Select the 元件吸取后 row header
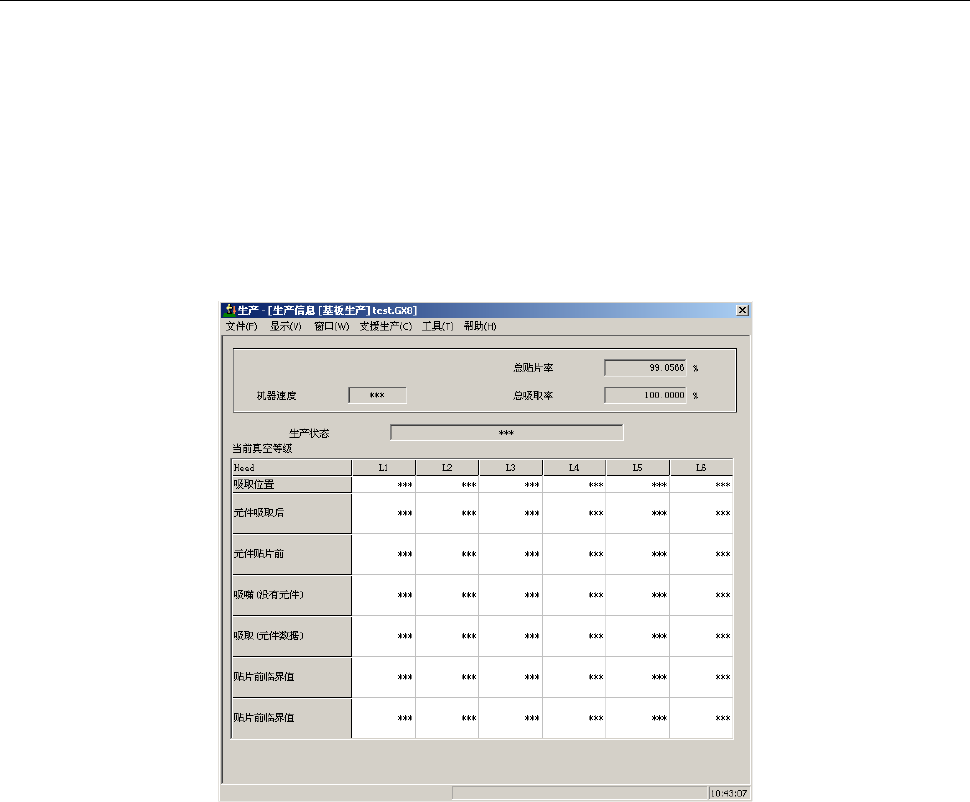Image resolution: width=970 pixels, height=802 pixels. point(291,513)
